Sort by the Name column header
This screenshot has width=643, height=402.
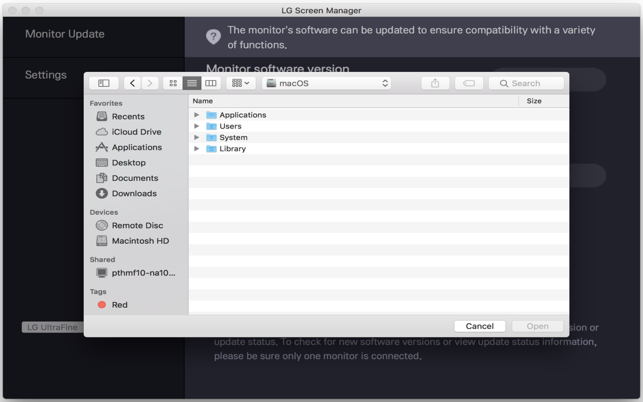click(x=353, y=101)
